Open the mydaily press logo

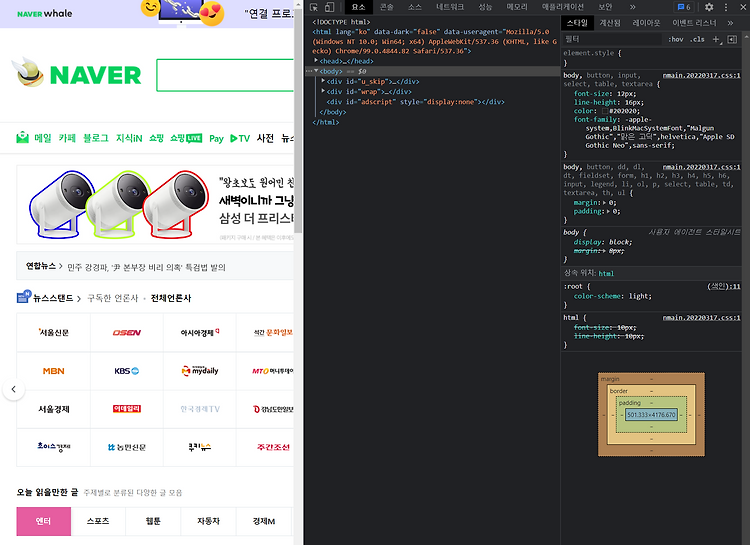200,371
